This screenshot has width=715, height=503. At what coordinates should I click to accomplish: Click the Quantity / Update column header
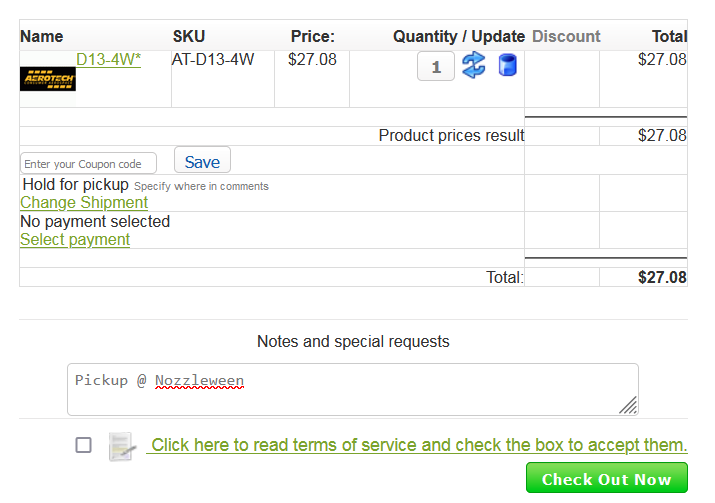coord(459,36)
